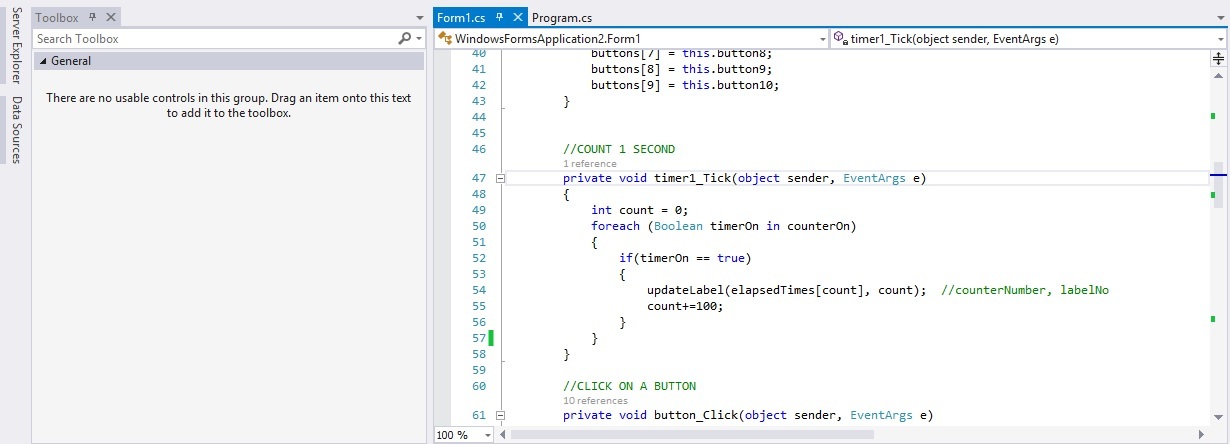
Task: Click the Search Toolbox input field
Action: [x=213, y=38]
